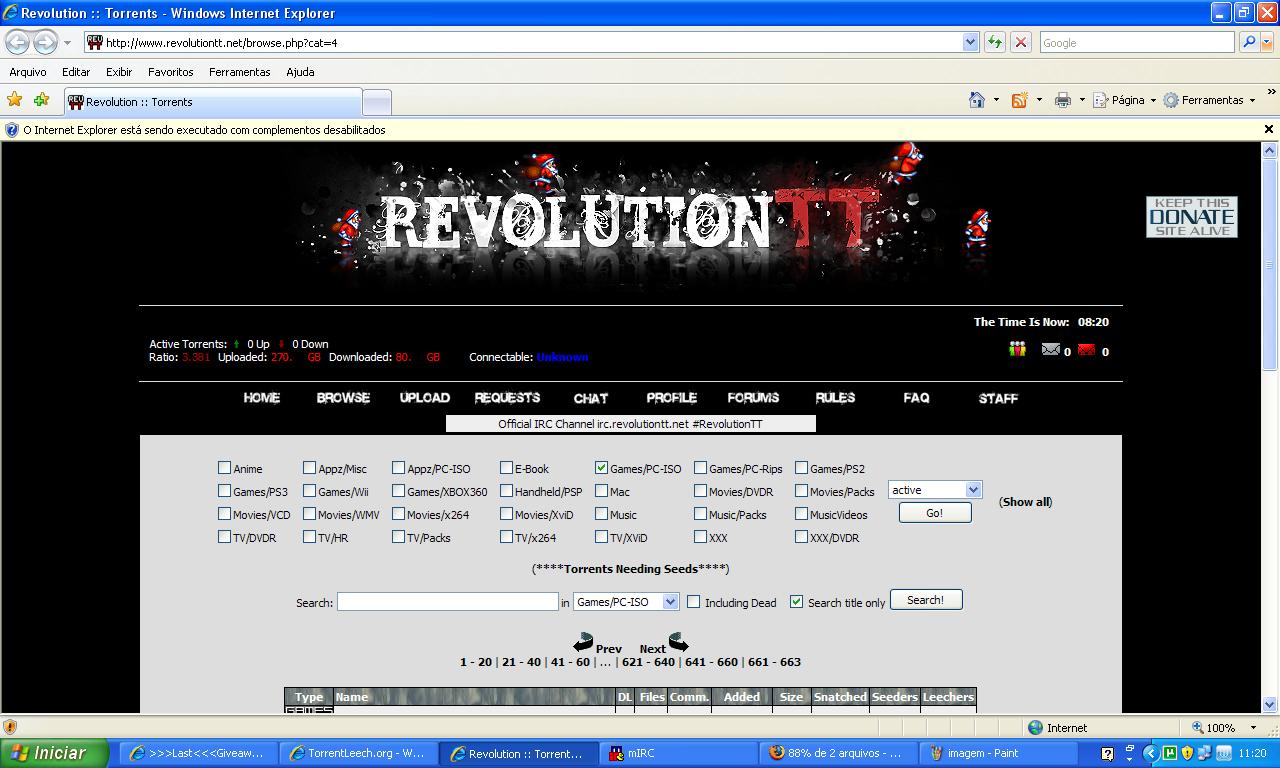1280x768 pixels.
Task: Click the browser Forward arrow button
Action: pos(45,43)
